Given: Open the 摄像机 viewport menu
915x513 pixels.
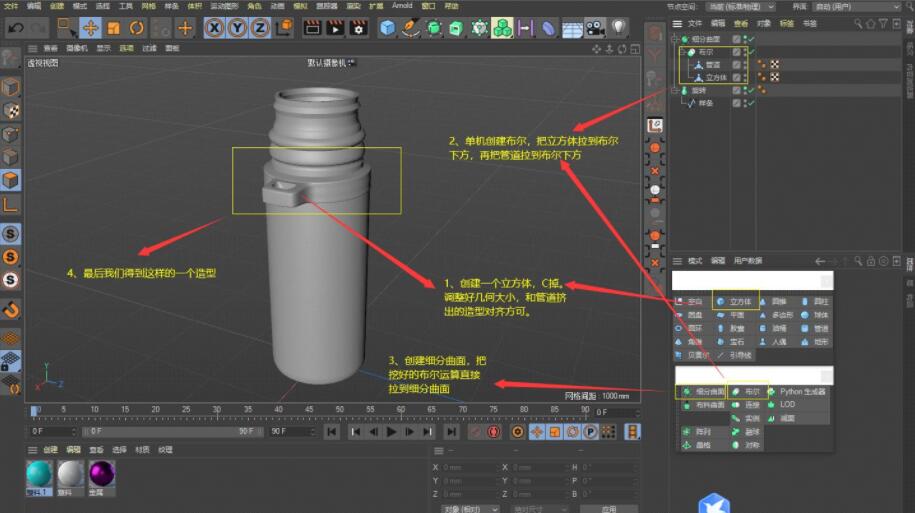Looking at the screenshot, I should [x=76, y=48].
